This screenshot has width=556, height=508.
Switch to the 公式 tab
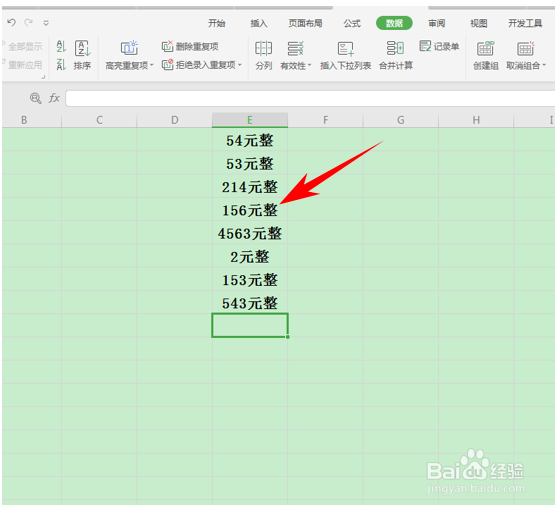pos(352,23)
